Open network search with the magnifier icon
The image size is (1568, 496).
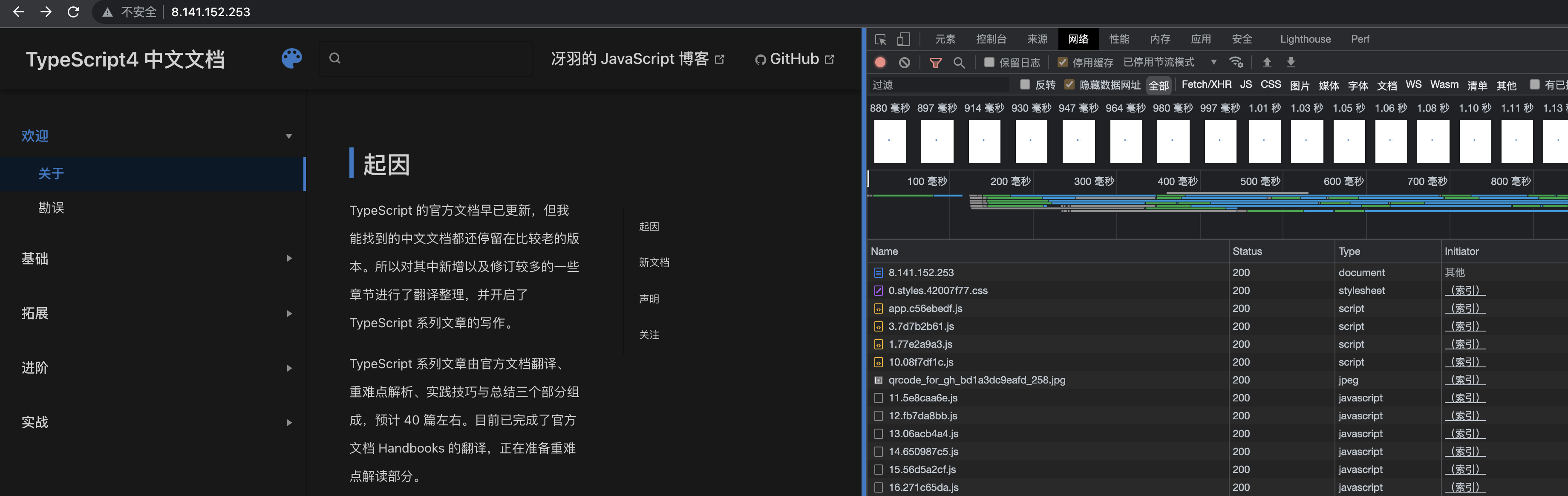tap(959, 62)
